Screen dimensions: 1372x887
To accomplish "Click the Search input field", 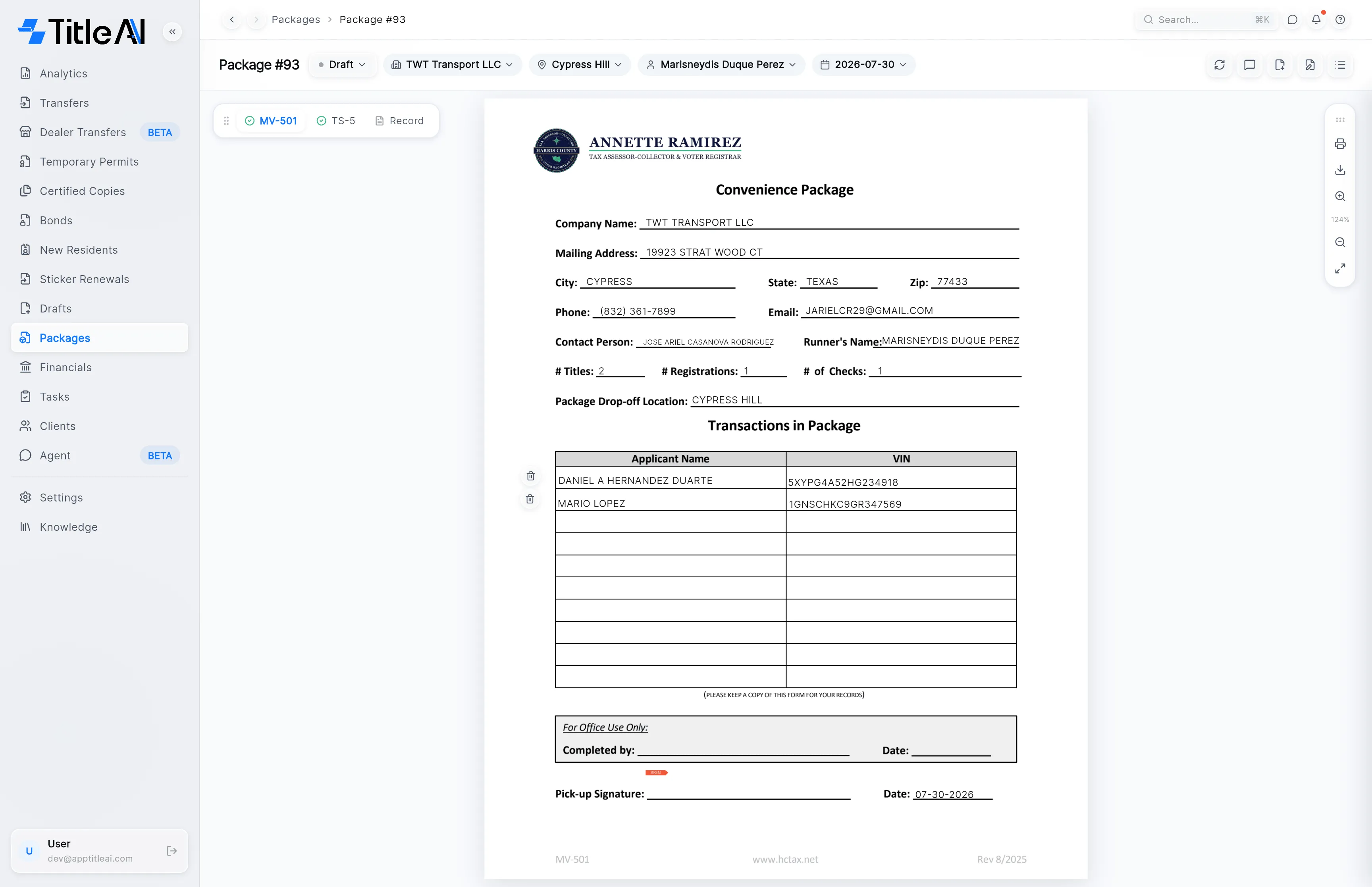I will point(1206,19).
